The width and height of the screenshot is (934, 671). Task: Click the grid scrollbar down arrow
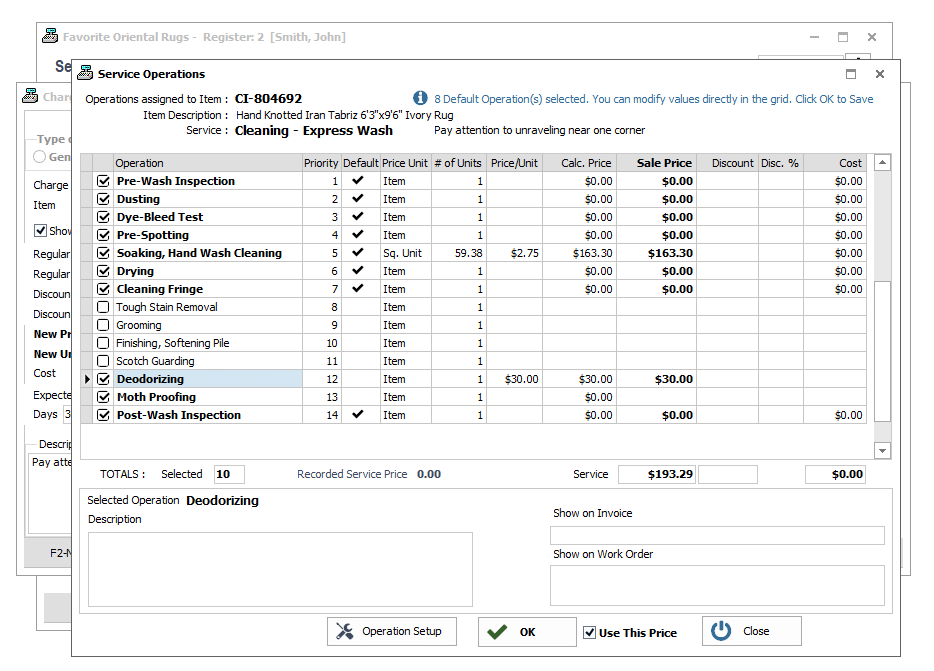[883, 451]
